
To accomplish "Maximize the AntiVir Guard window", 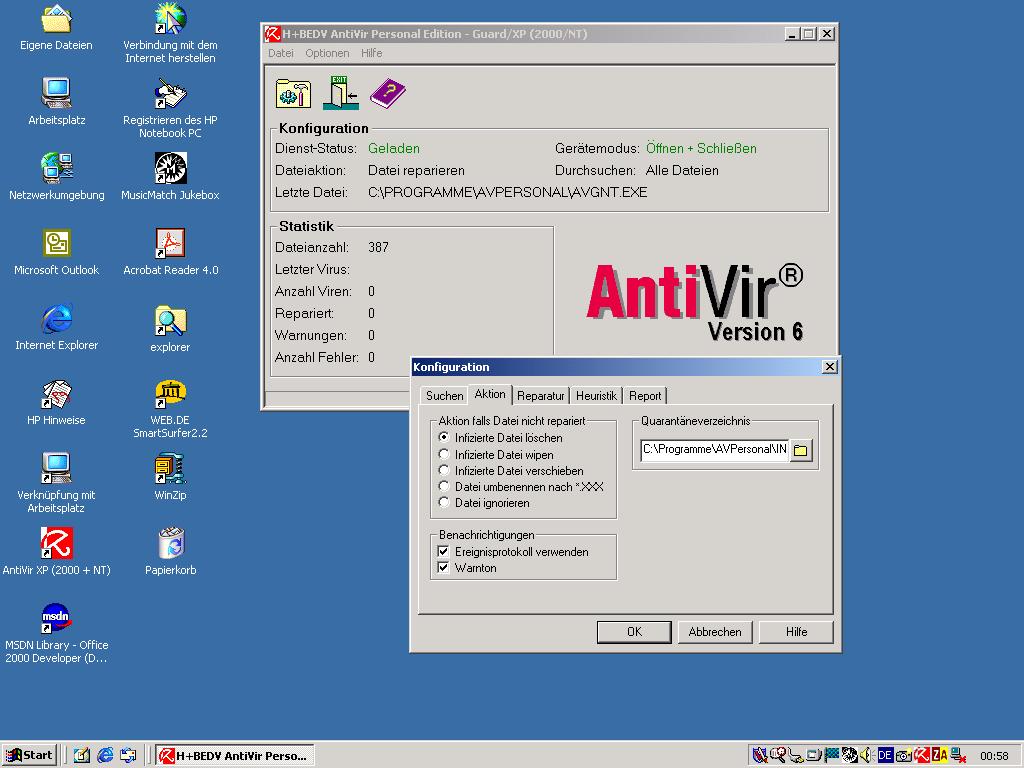I will coord(808,33).
